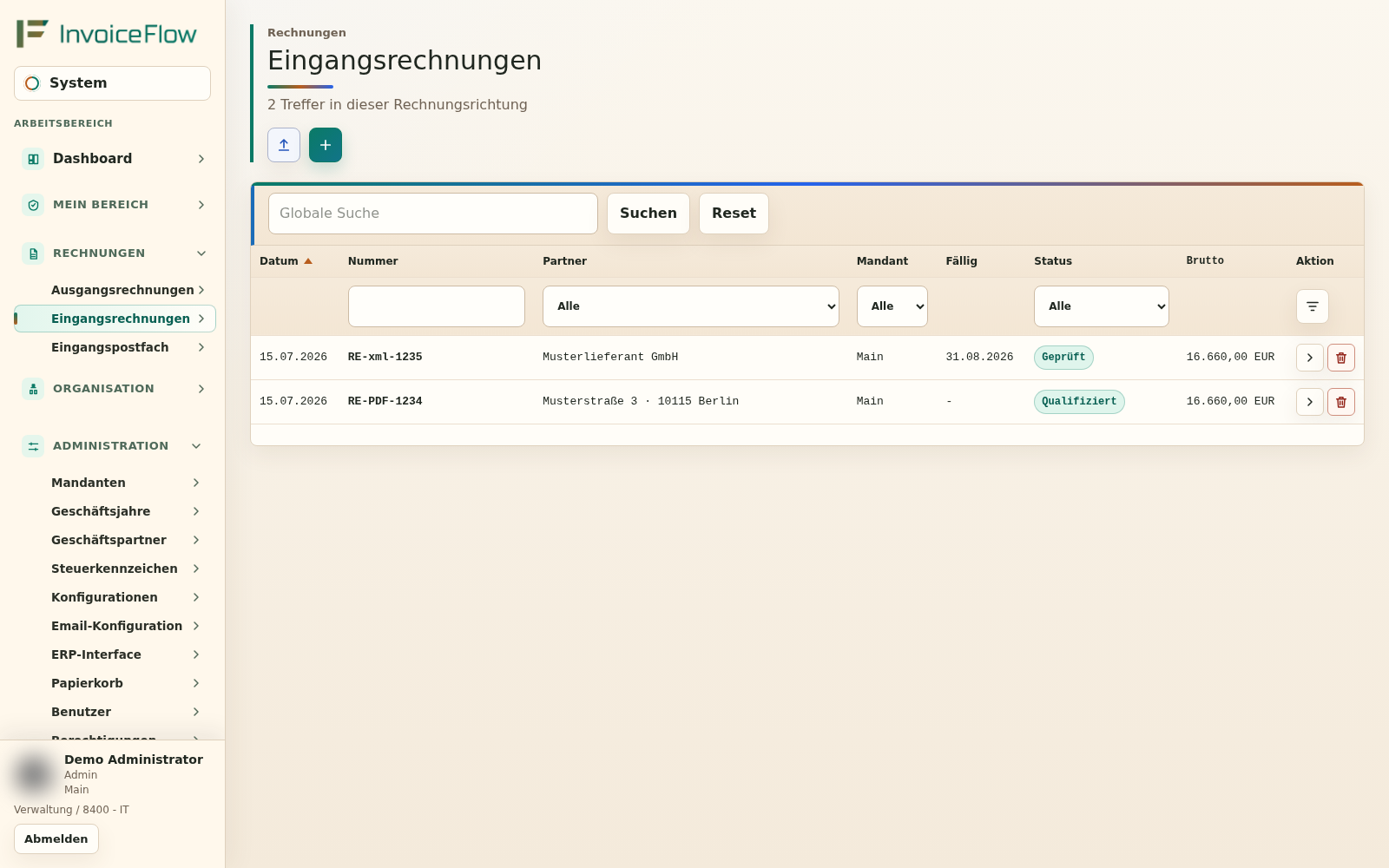The height and width of the screenshot is (868, 1389).
Task: Delete invoice RE-PDF-1234 via trash icon
Action: coord(1340,402)
